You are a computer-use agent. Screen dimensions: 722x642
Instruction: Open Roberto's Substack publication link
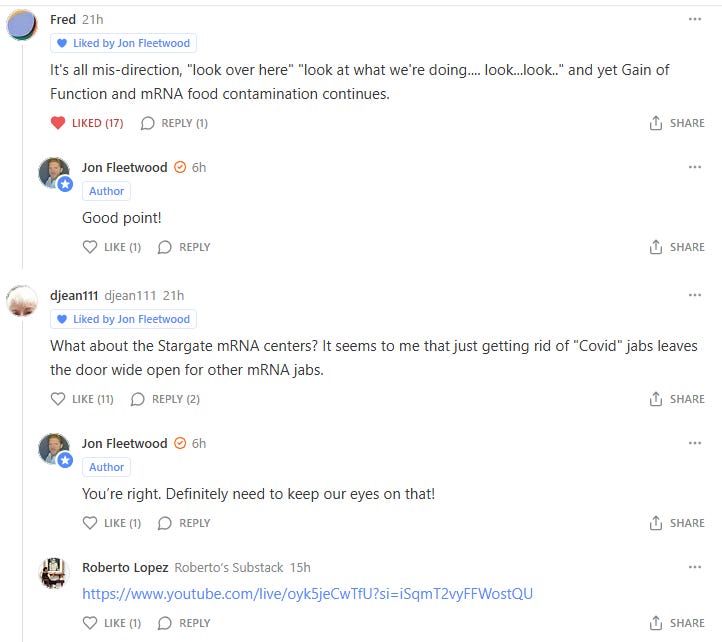pos(229,567)
